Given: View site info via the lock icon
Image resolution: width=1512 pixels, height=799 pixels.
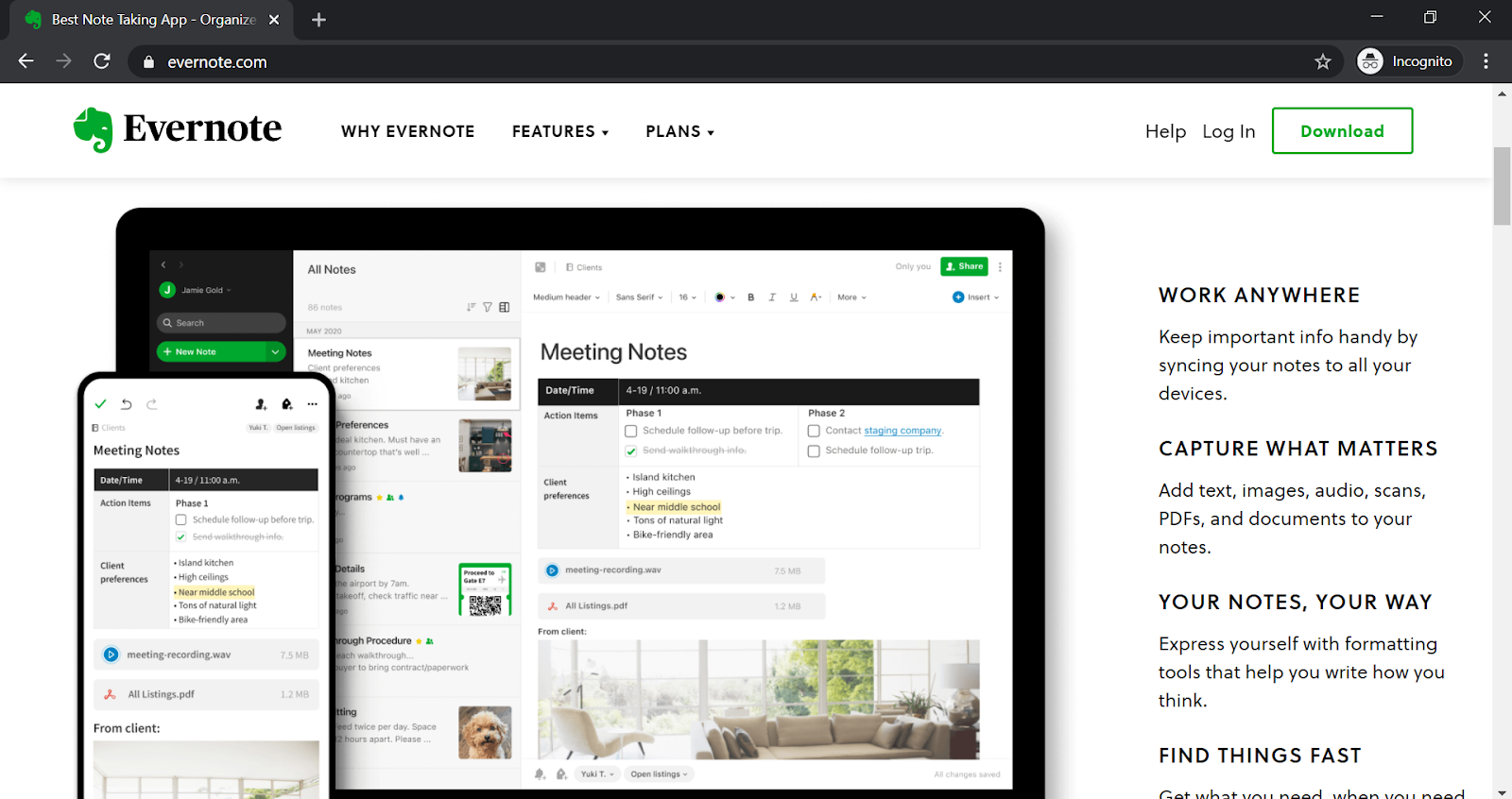Looking at the screenshot, I should pos(148,62).
